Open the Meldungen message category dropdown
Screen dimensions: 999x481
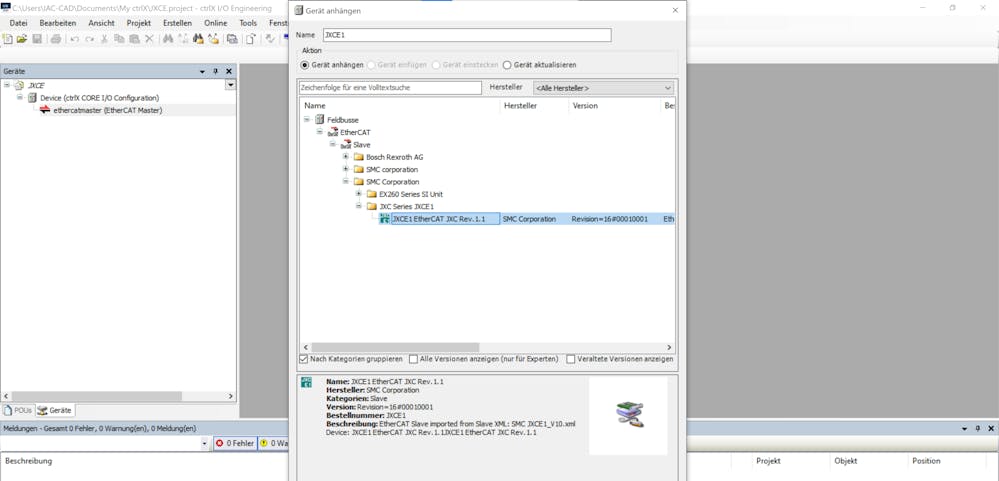click(205, 443)
